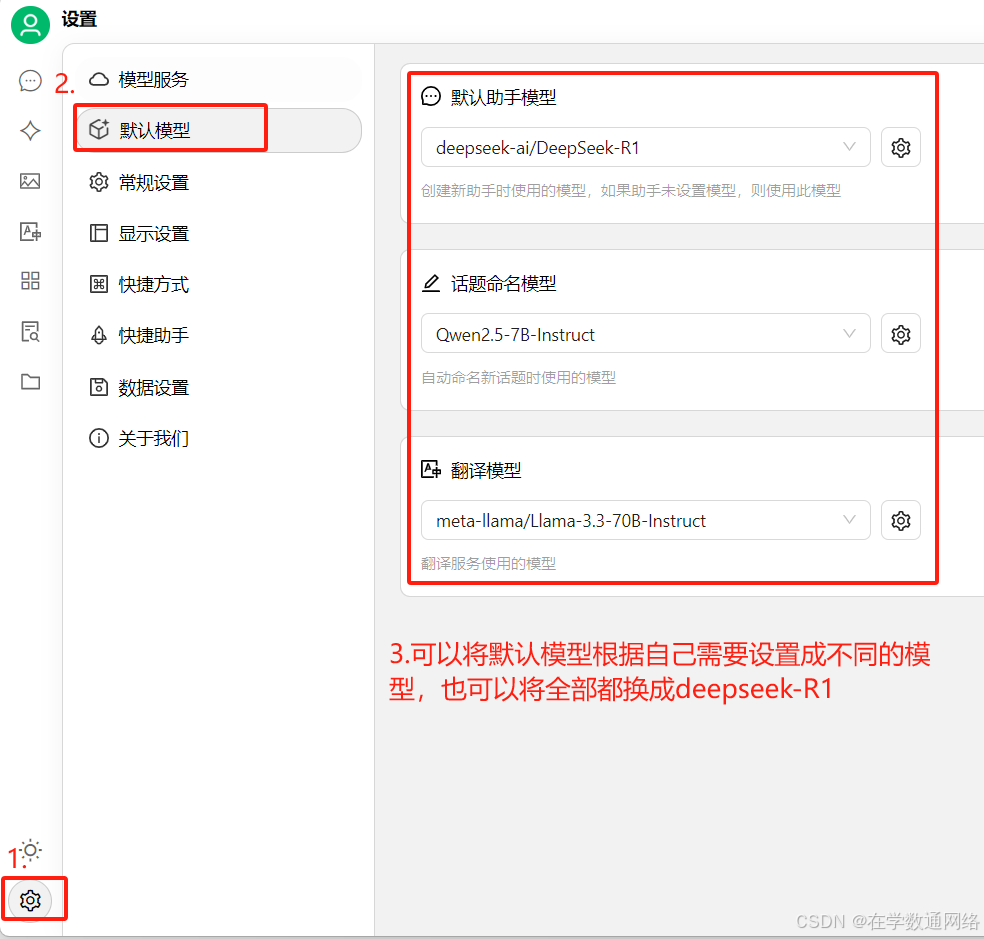Open the 常规设置 menu item
Image resolution: width=984 pixels, height=939 pixels.
click(217, 183)
